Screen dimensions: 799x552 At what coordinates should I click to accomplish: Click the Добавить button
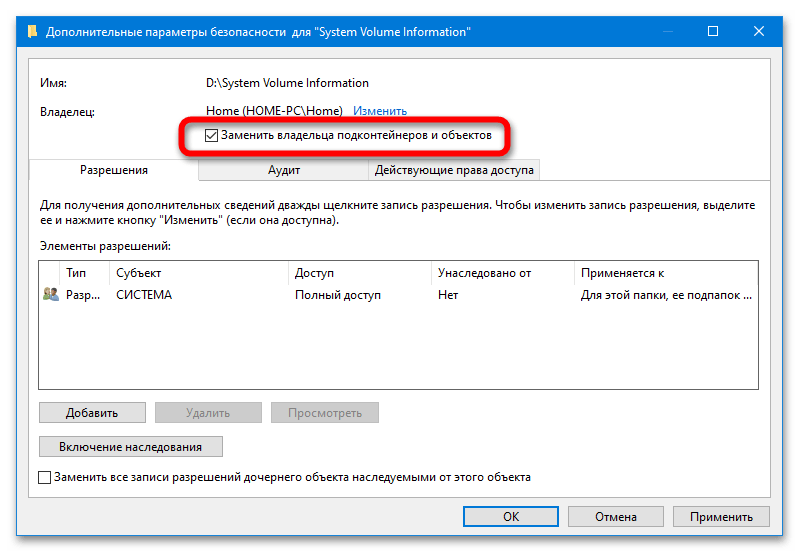point(92,412)
